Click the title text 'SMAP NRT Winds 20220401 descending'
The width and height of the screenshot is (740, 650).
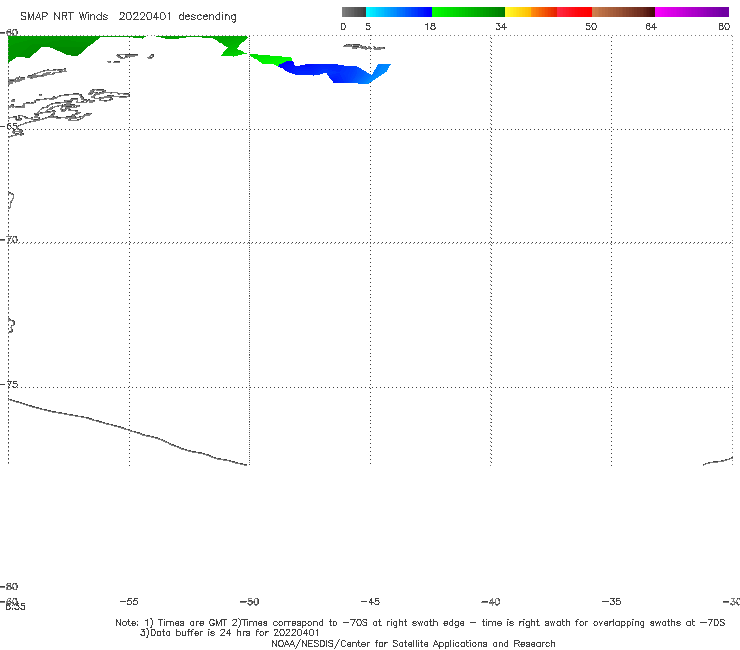[x=128, y=16]
